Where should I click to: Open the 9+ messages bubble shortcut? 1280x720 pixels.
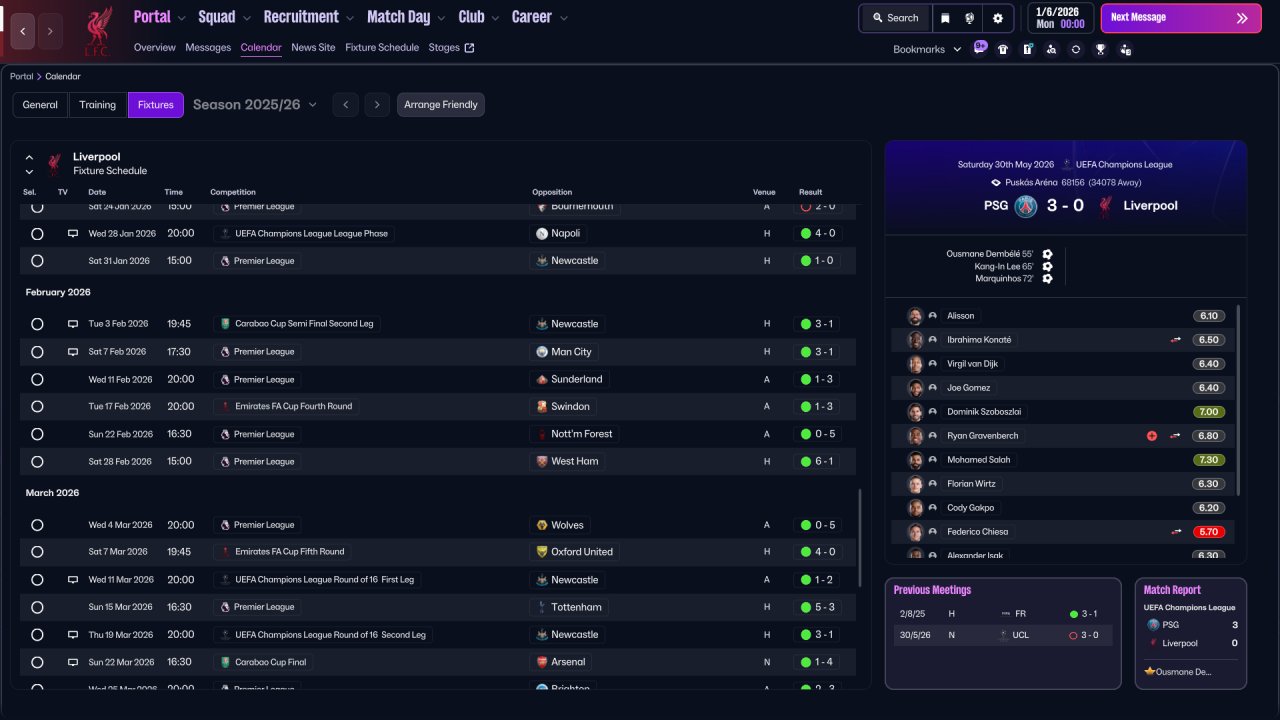pos(980,48)
